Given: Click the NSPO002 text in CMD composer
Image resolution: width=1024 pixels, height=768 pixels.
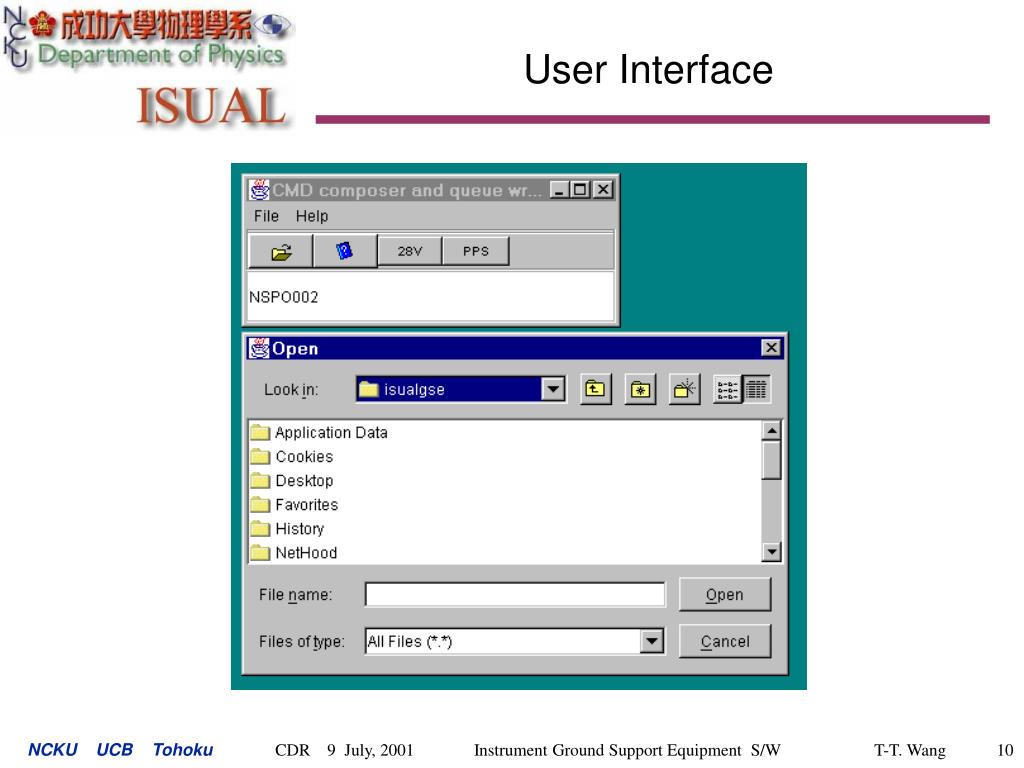Looking at the screenshot, I should pos(283,297).
